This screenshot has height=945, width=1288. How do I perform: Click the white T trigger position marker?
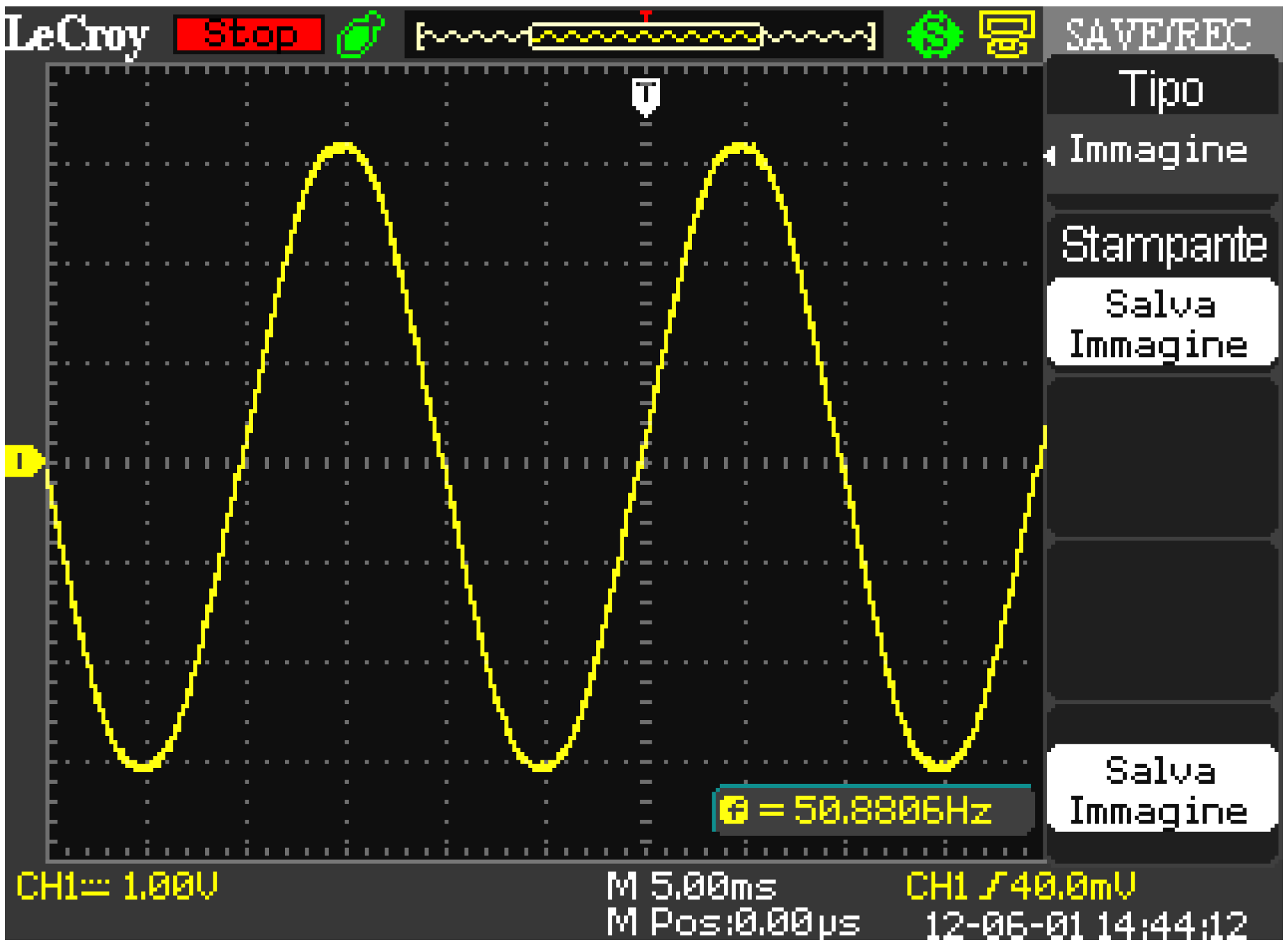[x=645, y=96]
